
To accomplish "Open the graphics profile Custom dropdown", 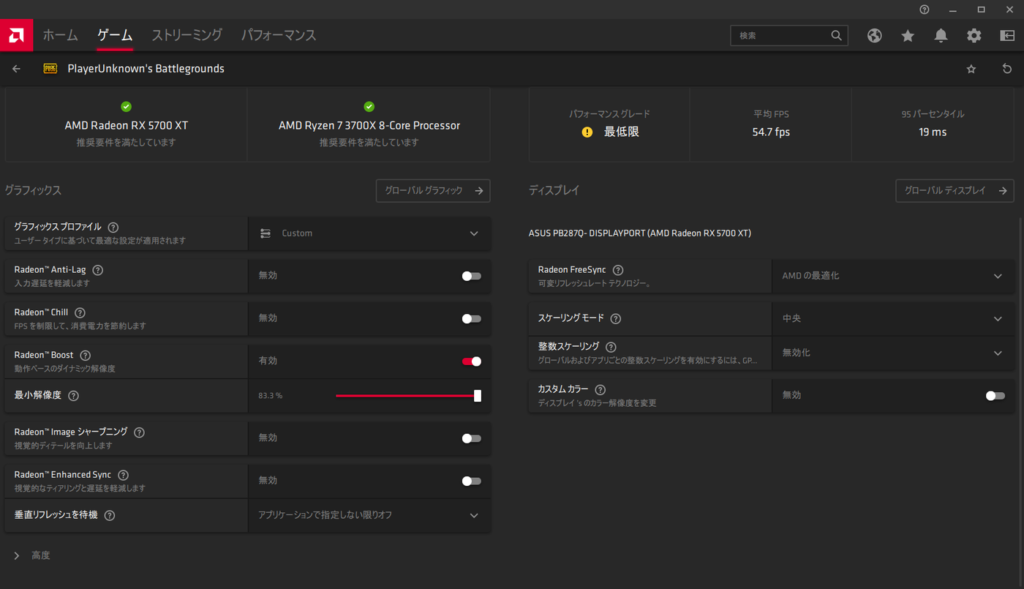I will click(x=370, y=234).
